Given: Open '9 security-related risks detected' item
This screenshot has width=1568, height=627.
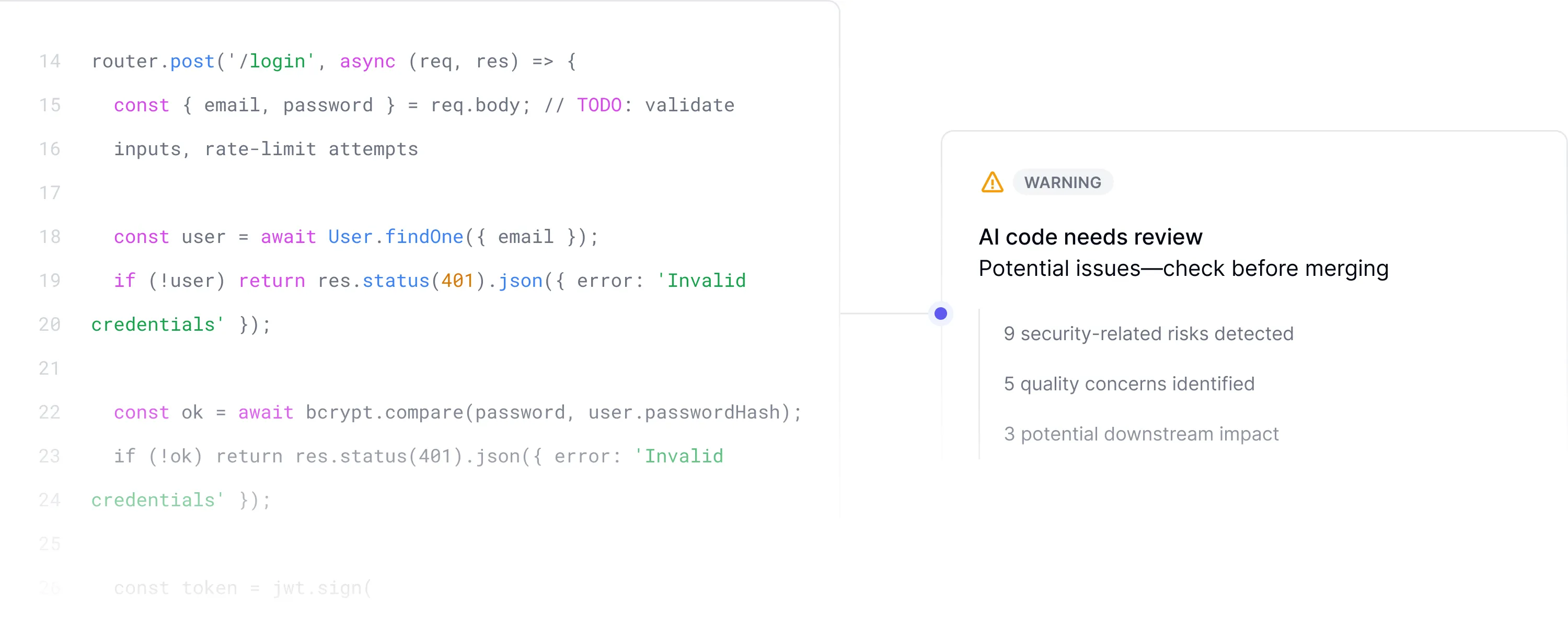Looking at the screenshot, I should 1148,333.
